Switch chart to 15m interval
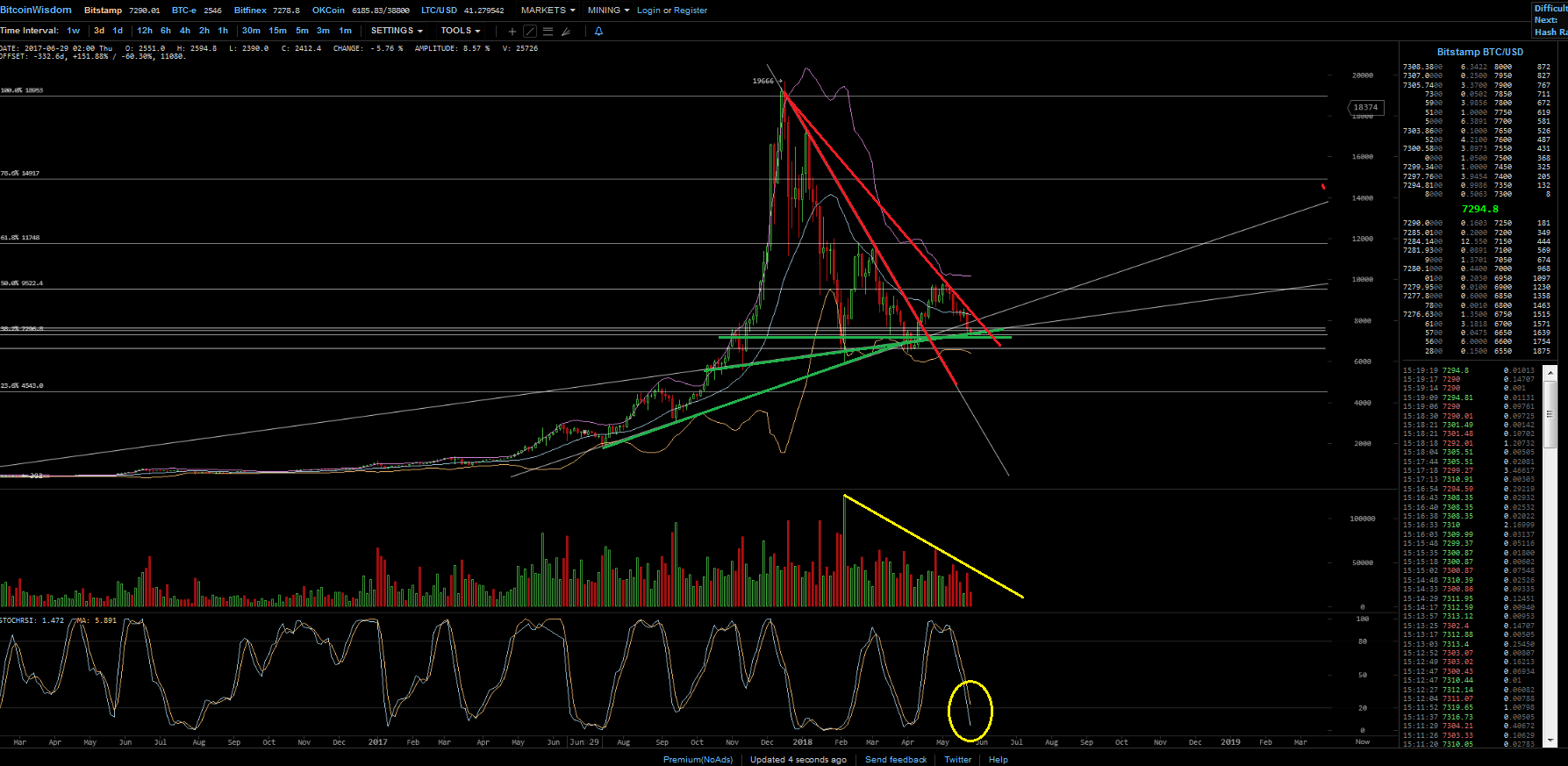The width and height of the screenshot is (1568, 766). [277, 31]
